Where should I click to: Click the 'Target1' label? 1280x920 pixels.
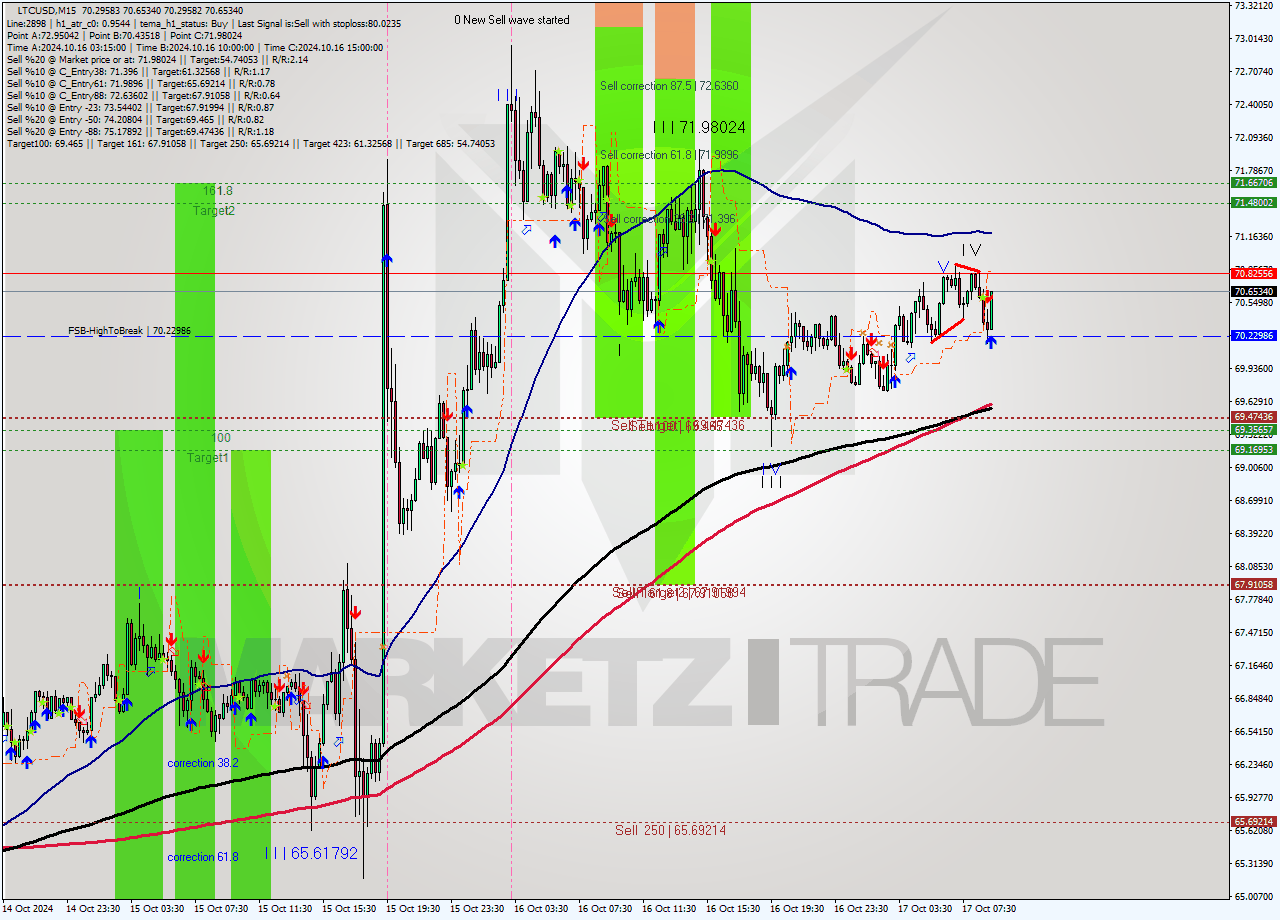pos(208,457)
